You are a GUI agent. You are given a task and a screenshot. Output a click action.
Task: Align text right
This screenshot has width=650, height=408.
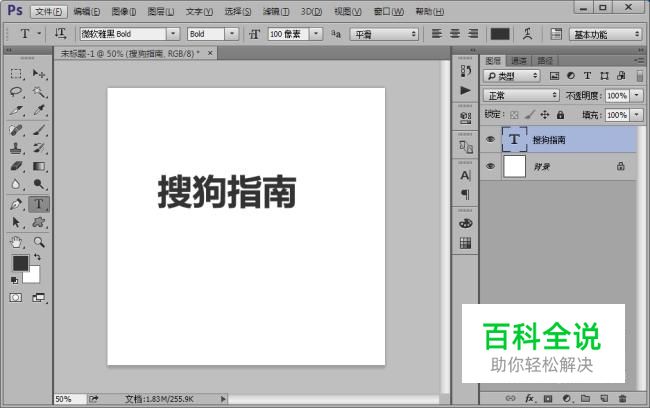point(473,34)
